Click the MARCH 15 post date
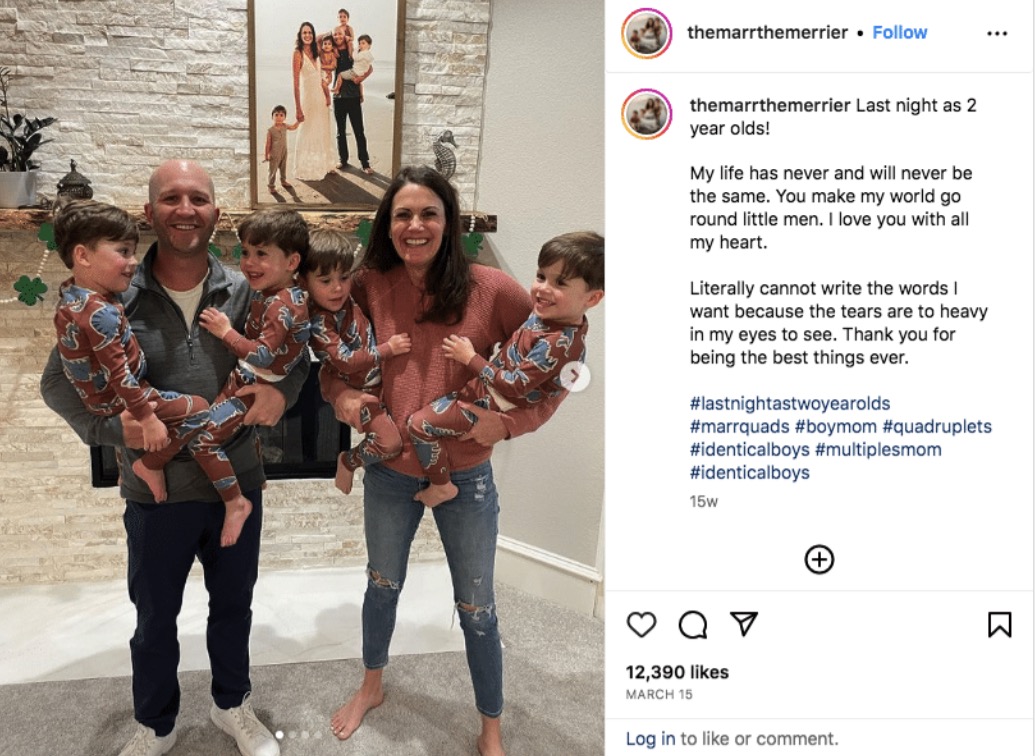The width and height of the screenshot is (1036, 756). (659, 695)
